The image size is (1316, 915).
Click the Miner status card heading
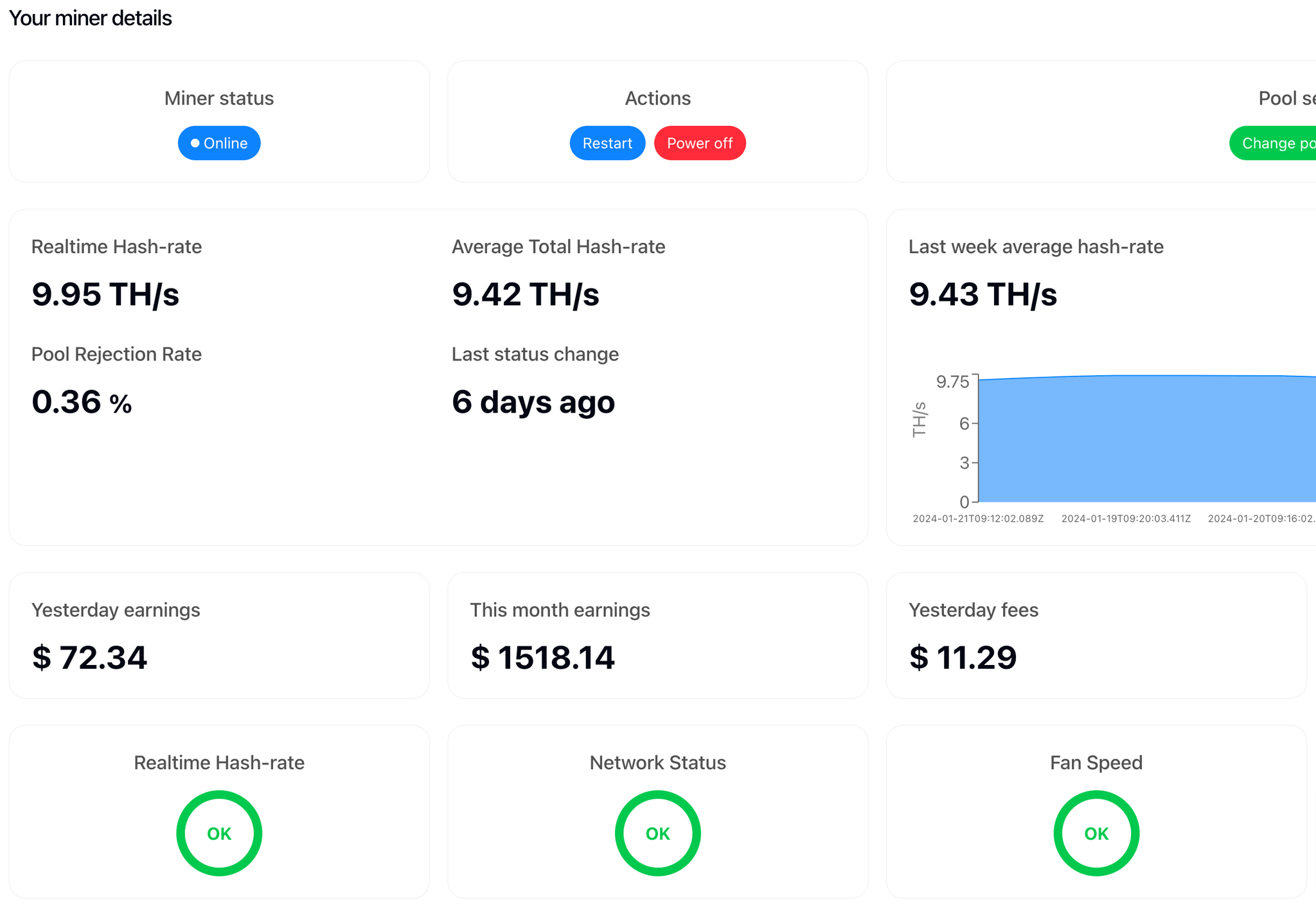219,98
